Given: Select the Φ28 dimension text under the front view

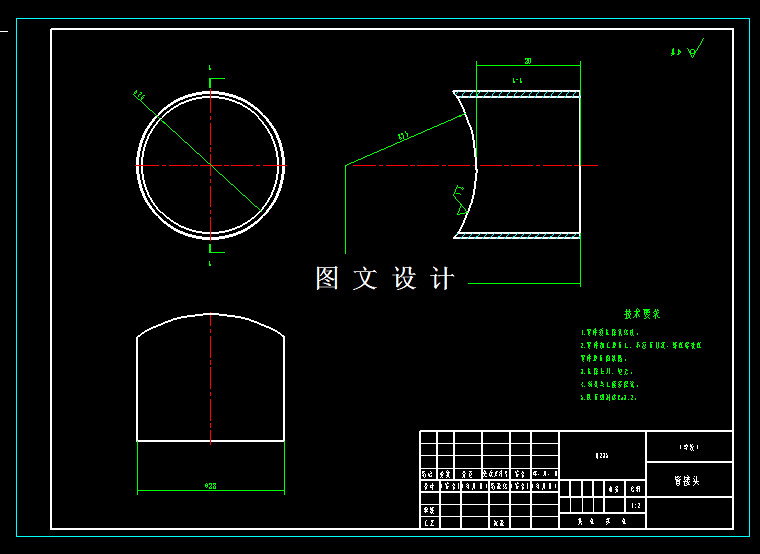Looking at the screenshot, I should pos(210,486).
